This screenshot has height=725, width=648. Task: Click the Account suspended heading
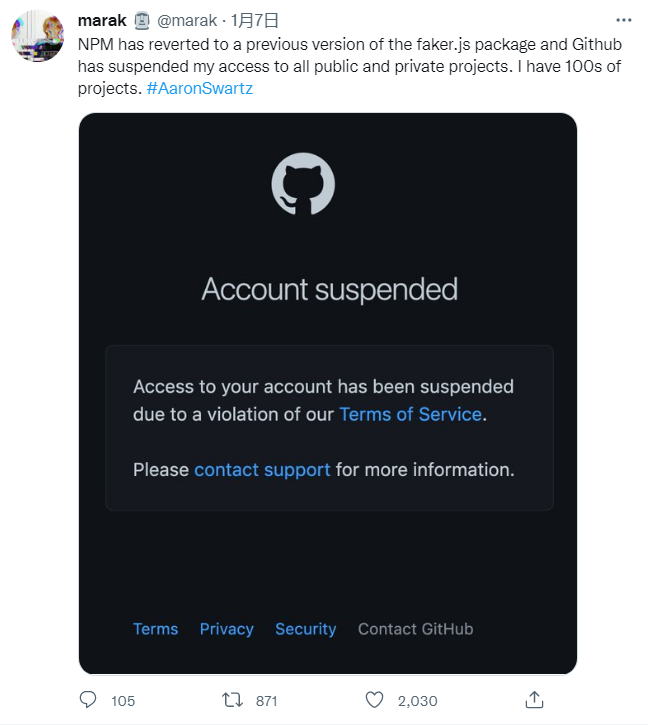click(330, 289)
